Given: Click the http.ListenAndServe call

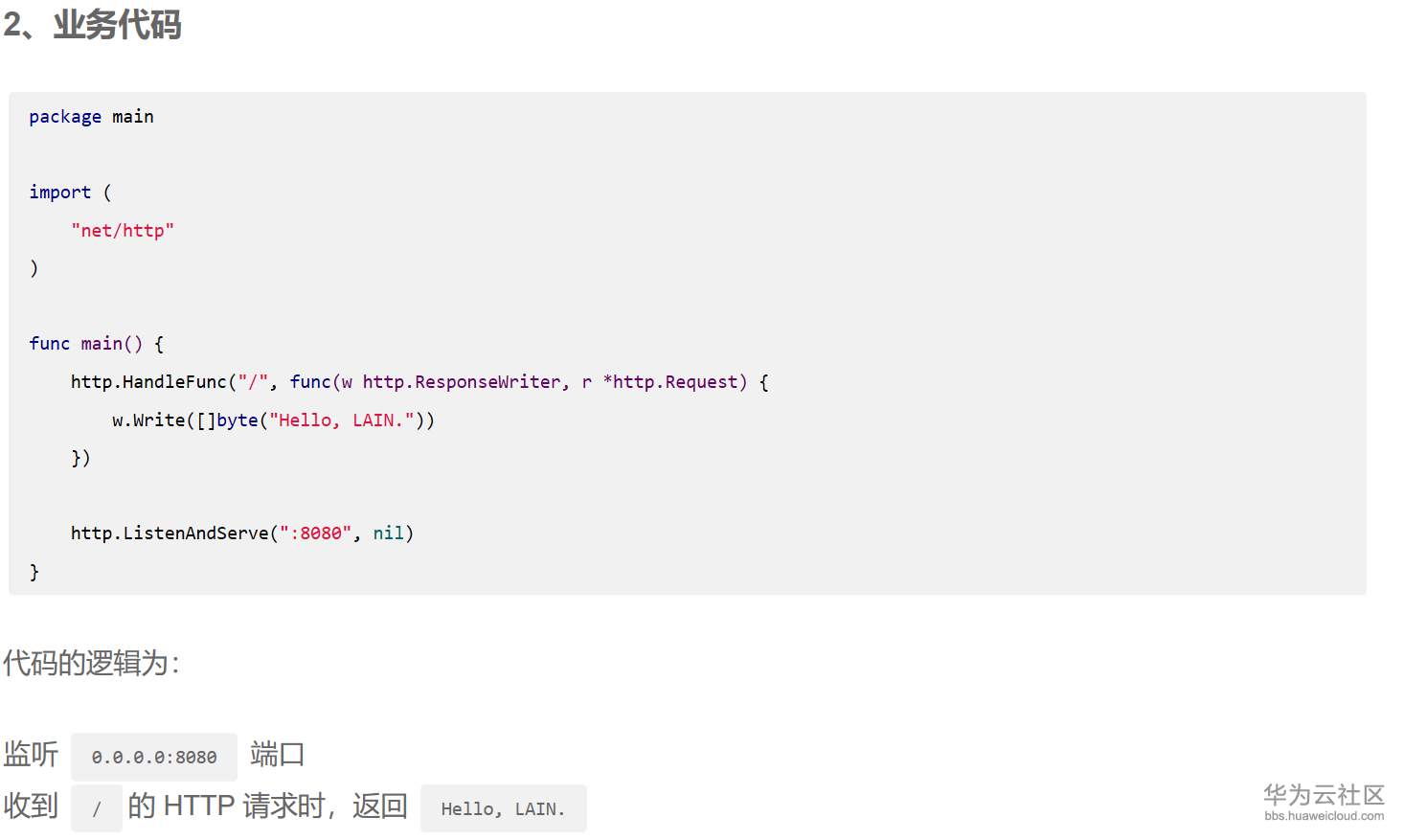Looking at the screenshot, I should [x=170, y=534].
